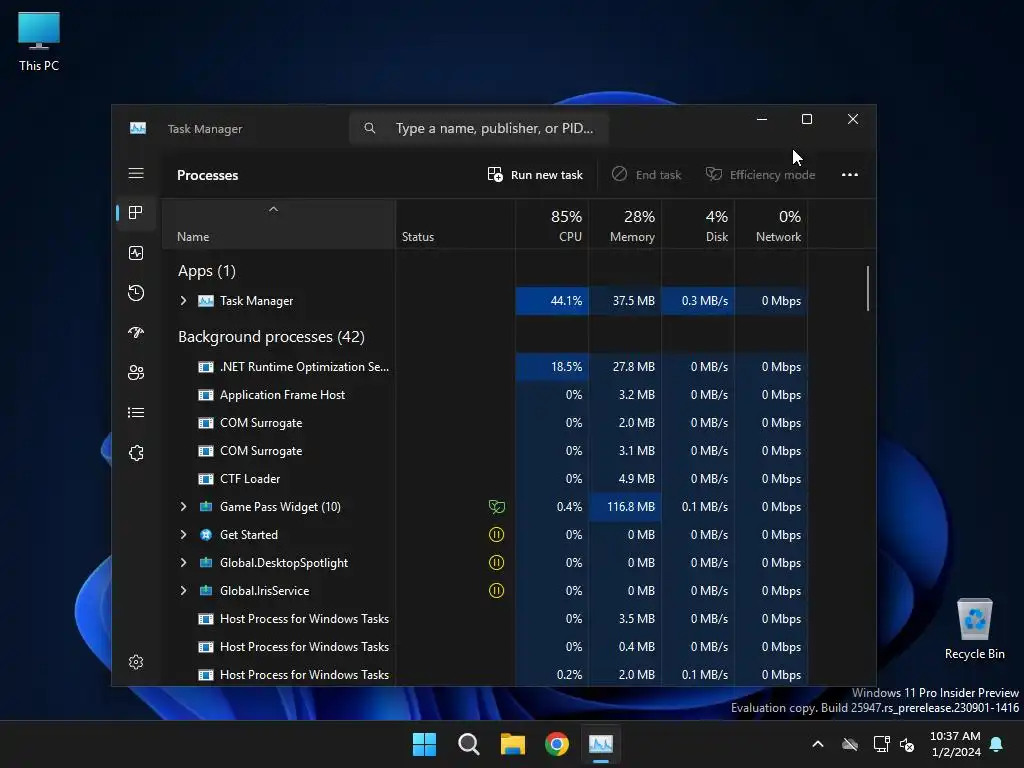The width and height of the screenshot is (1024, 768).
Task: Open This PC desktop icon
Action: click(x=39, y=41)
